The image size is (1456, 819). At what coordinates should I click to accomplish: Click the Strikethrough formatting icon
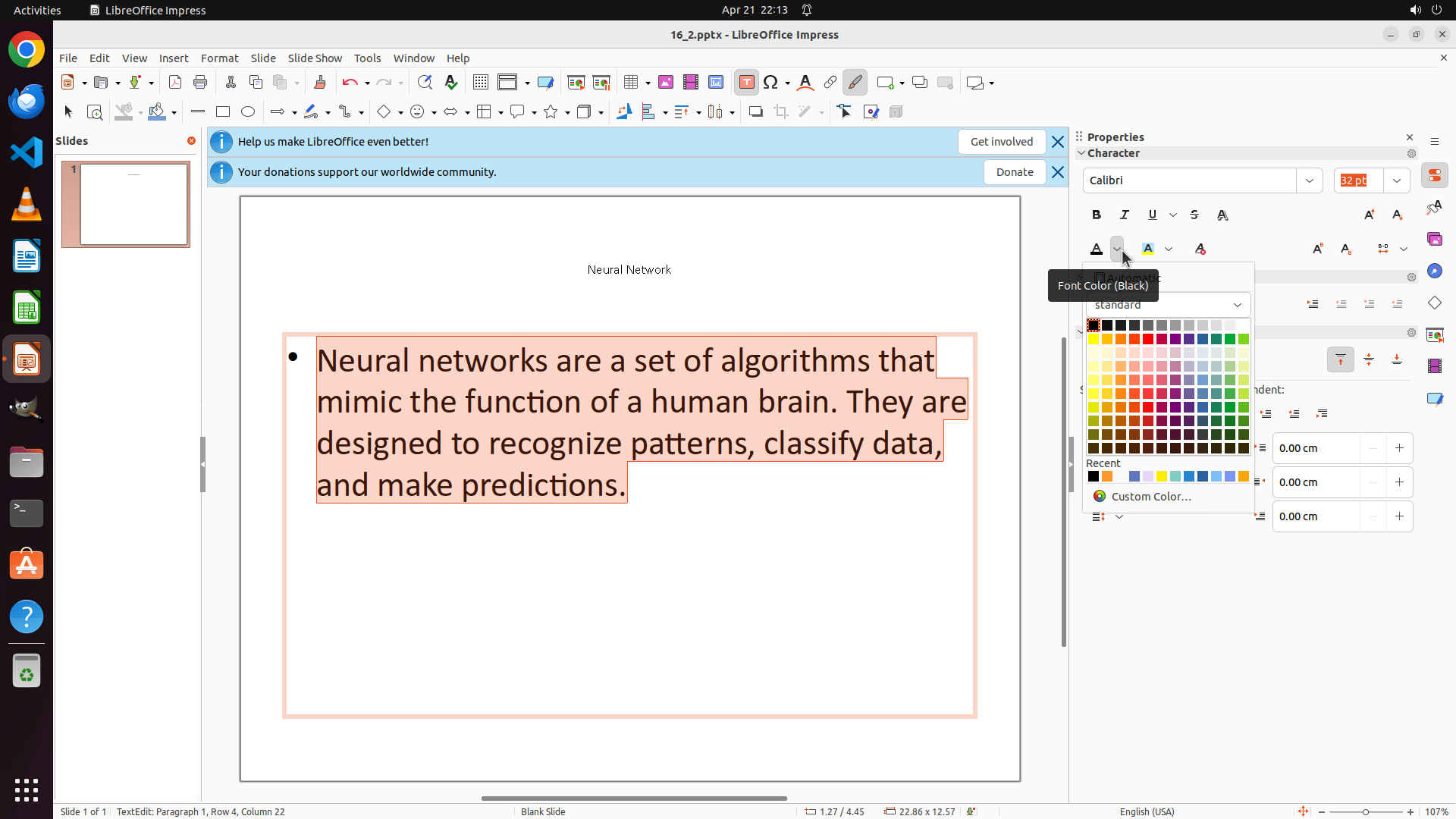point(1194,215)
